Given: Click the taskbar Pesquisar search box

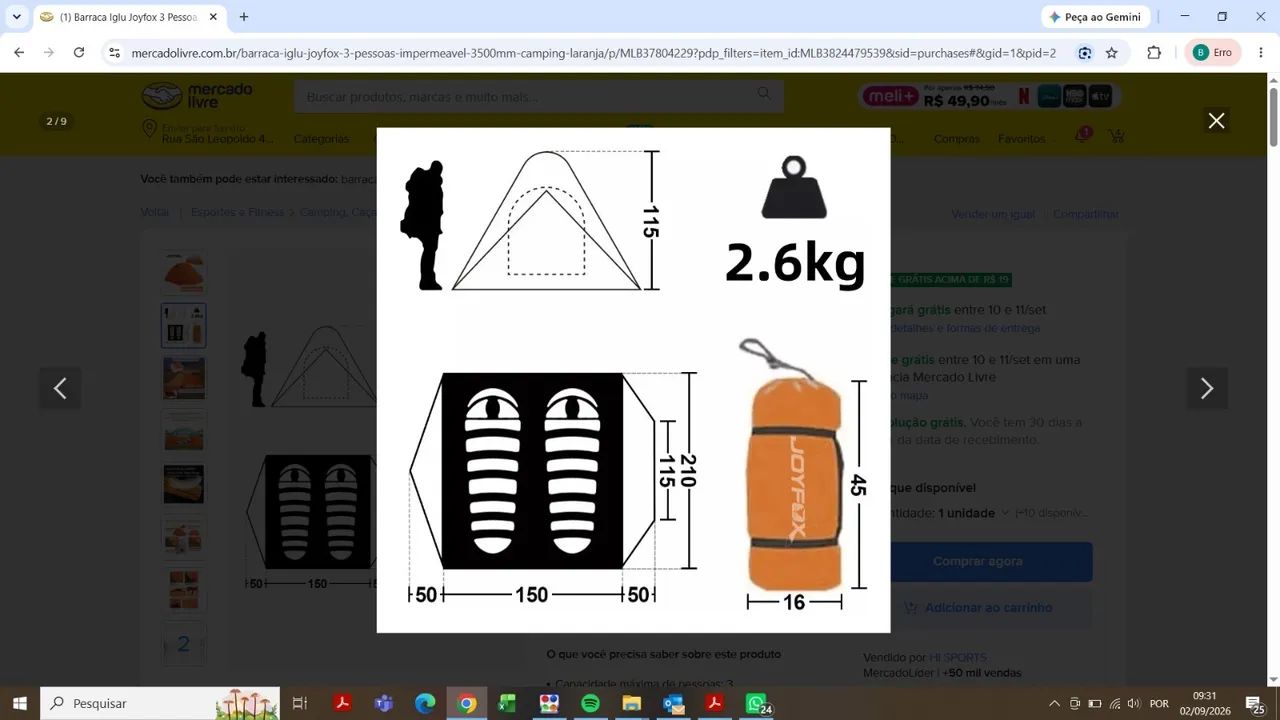Looking at the screenshot, I should (160, 703).
